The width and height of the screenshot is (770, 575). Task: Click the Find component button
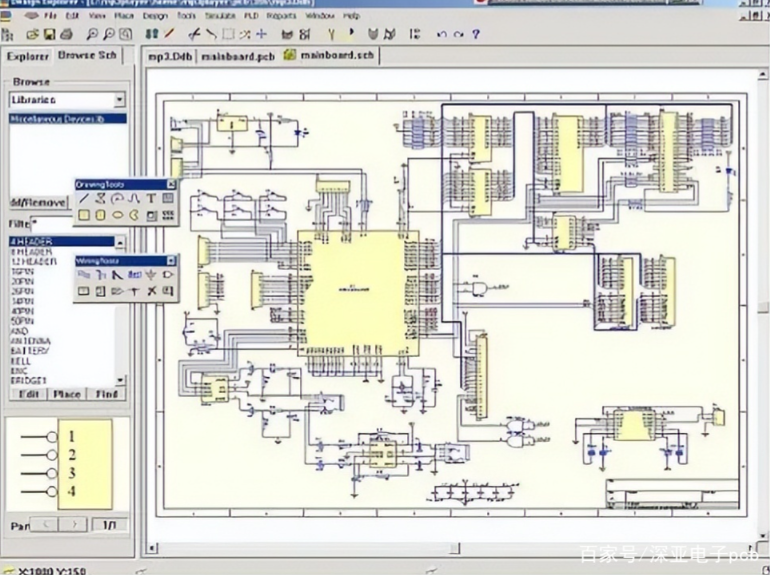[107, 394]
